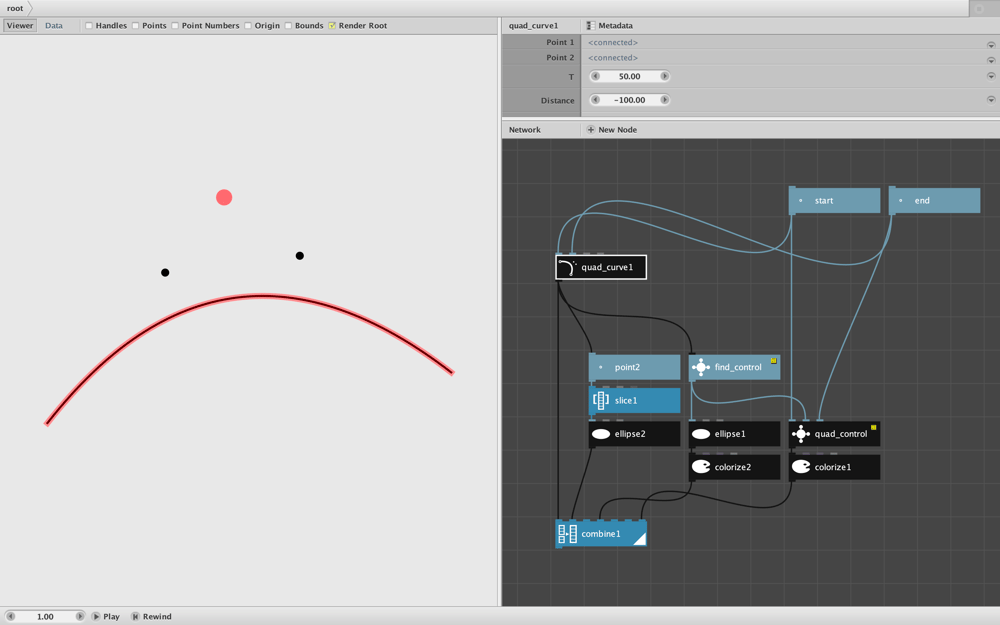Click the Network panel label
This screenshot has height=625, width=1000.
click(x=525, y=129)
